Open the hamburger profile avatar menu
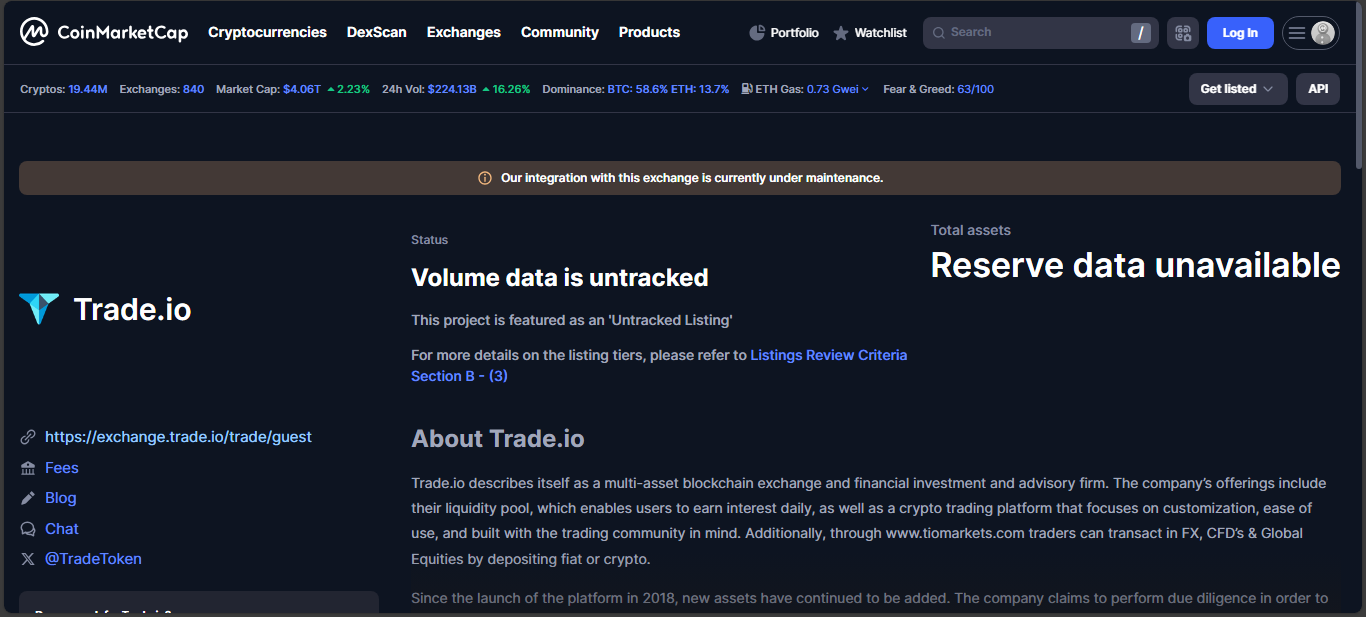 pyautogui.click(x=1310, y=33)
